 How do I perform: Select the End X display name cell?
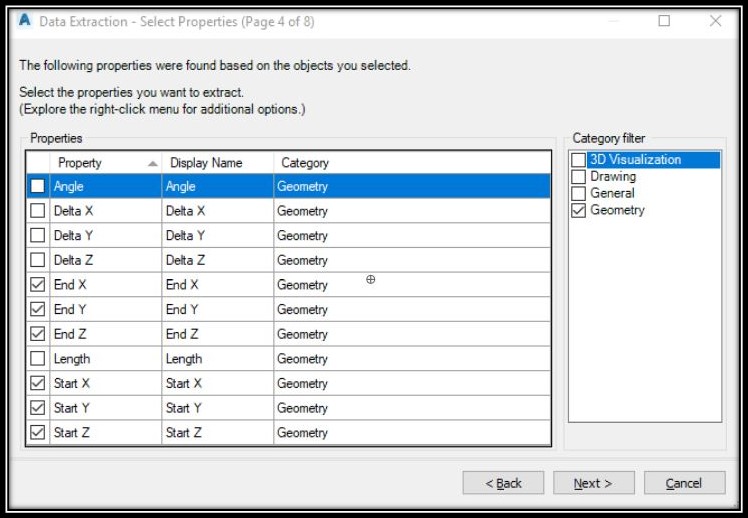(x=218, y=284)
